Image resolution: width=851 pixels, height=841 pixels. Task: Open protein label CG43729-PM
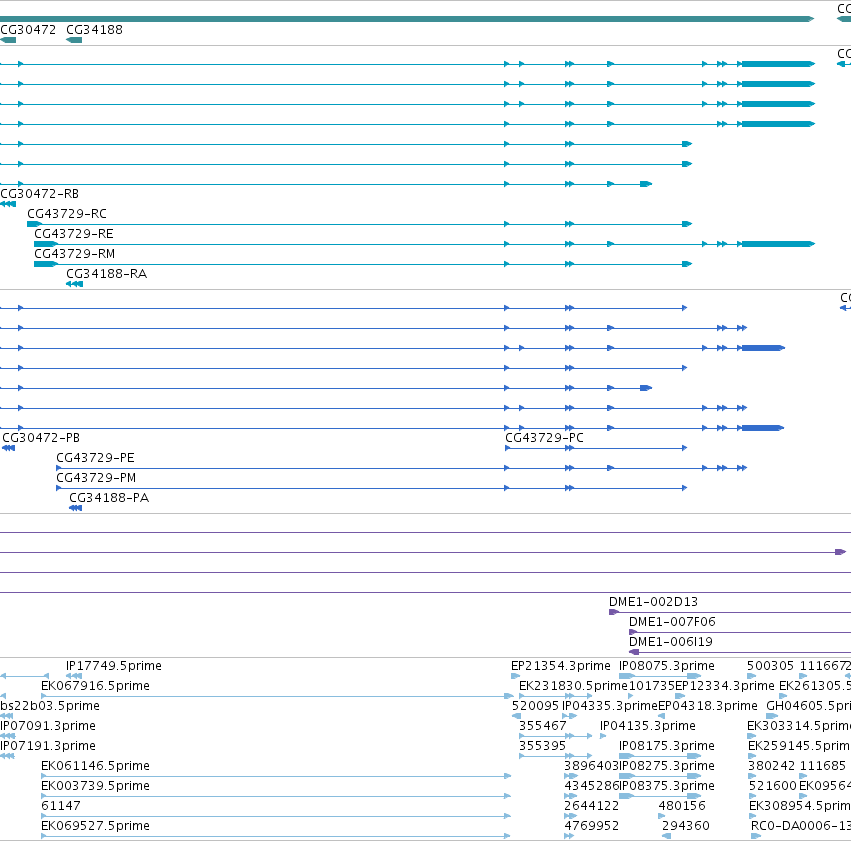pos(96,478)
